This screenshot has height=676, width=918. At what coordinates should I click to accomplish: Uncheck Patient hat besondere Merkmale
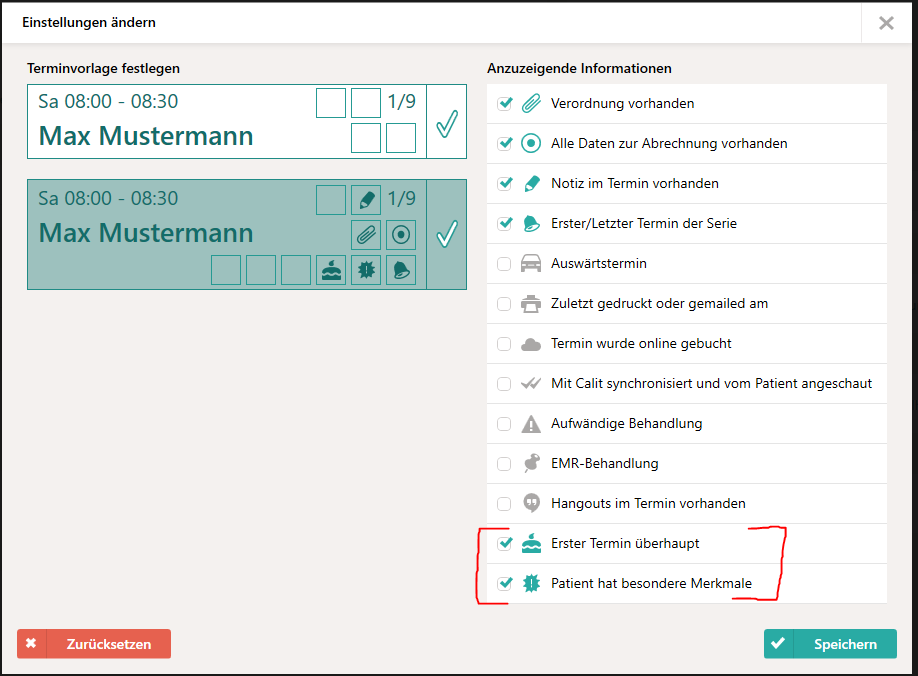504,584
